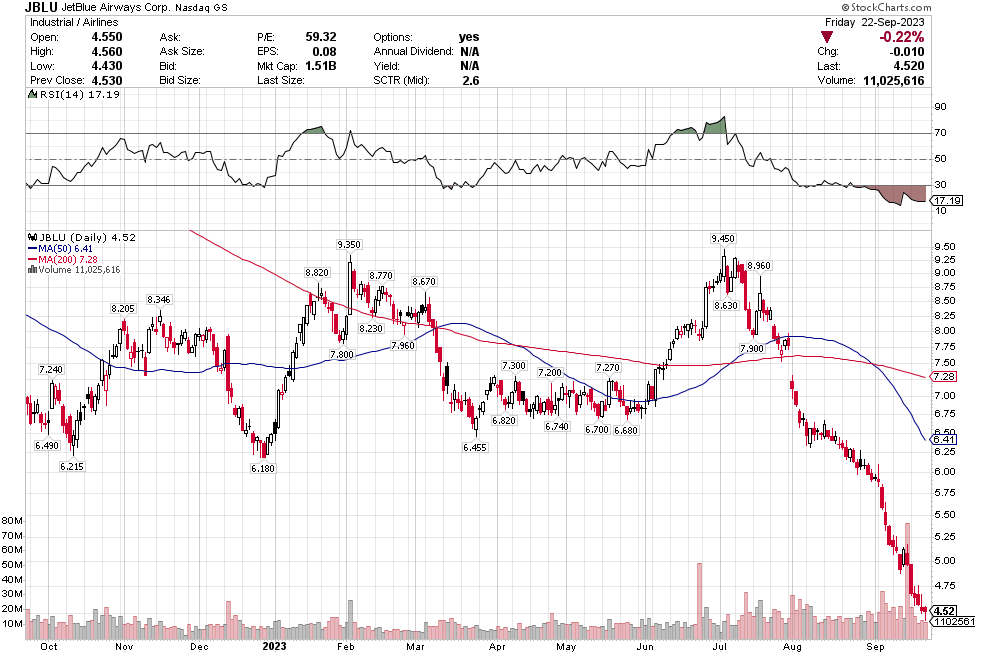Image resolution: width=999 pixels, height=652 pixels.
Task: Click the 4.52 last price tag
Action: pyautogui.click(x=945, y=610)
